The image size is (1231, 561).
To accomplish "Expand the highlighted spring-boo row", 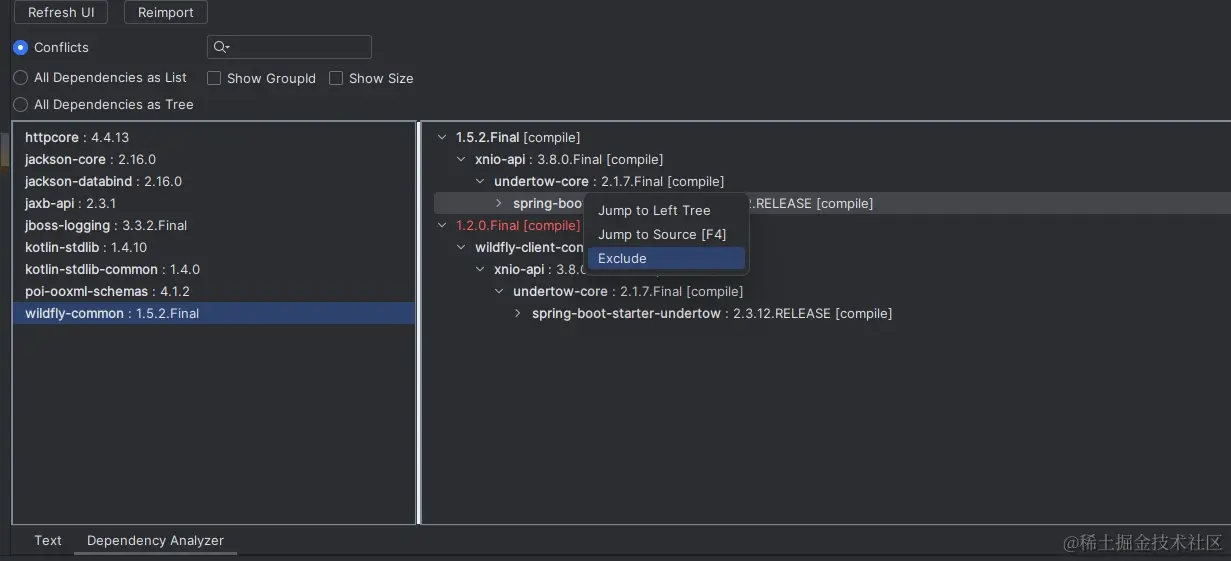I will (499, 203).
